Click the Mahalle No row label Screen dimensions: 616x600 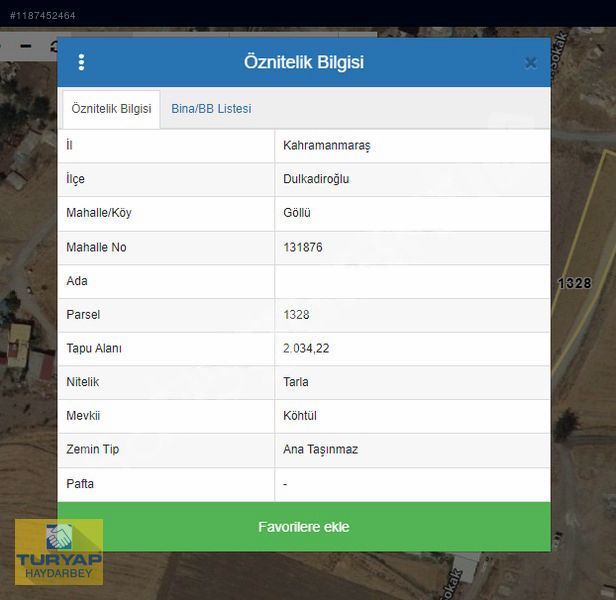96,247
